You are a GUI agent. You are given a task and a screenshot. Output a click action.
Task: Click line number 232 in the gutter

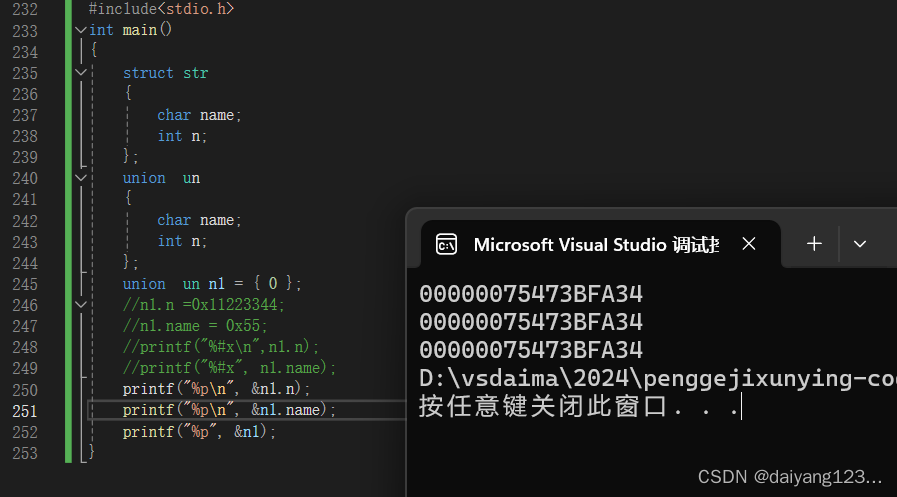(25, 9)
